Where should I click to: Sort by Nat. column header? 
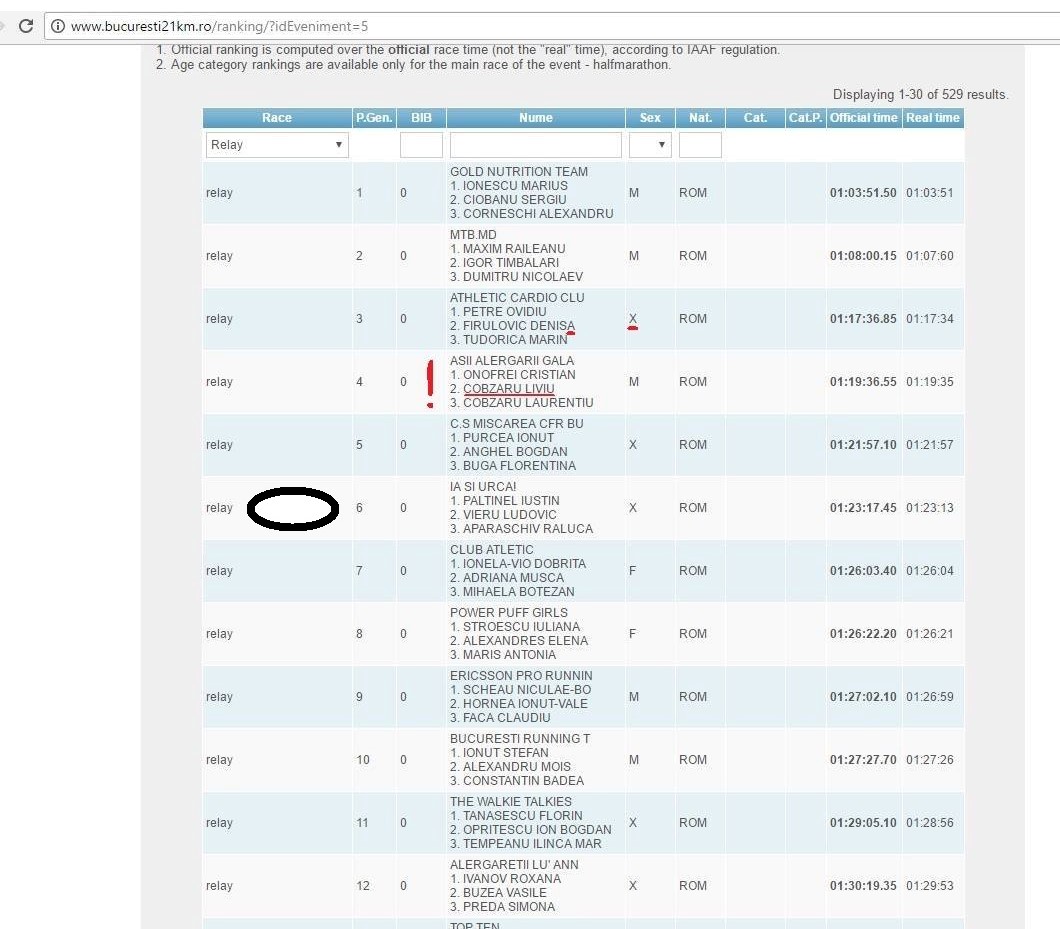700,118
